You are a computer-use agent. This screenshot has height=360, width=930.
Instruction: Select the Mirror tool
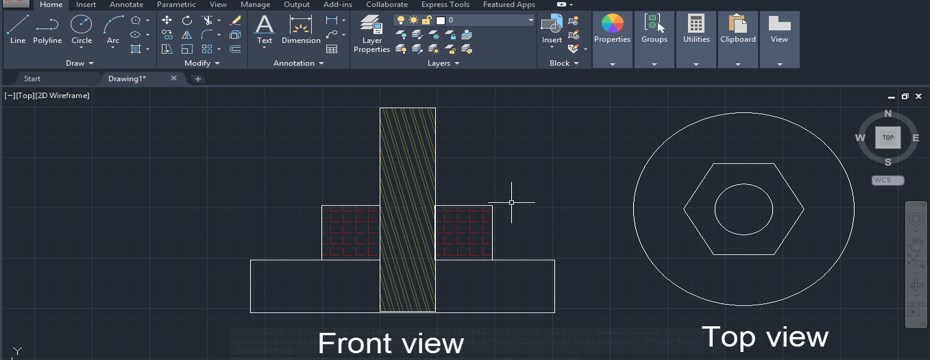coord(187,34)
